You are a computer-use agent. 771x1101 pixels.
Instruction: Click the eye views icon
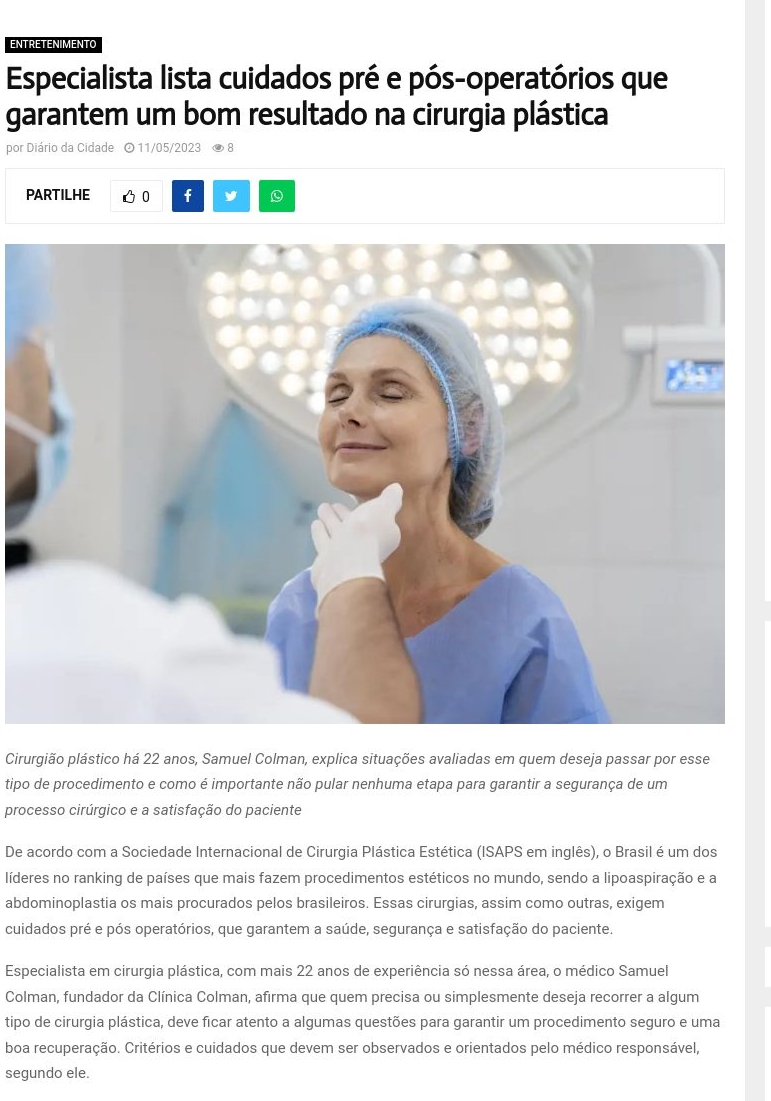[x=218, y=148]
